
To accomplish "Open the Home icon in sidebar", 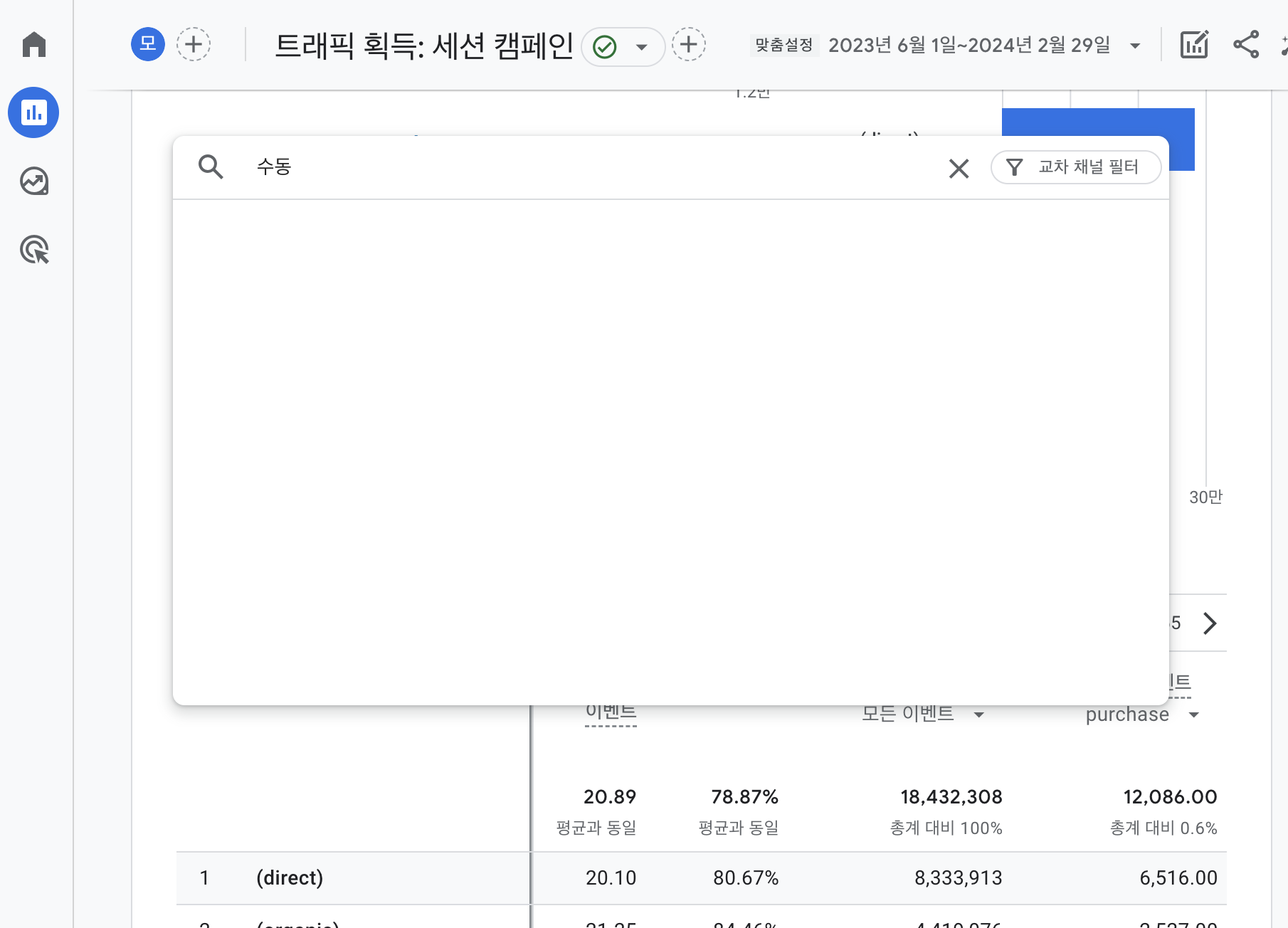I will 34,44.
